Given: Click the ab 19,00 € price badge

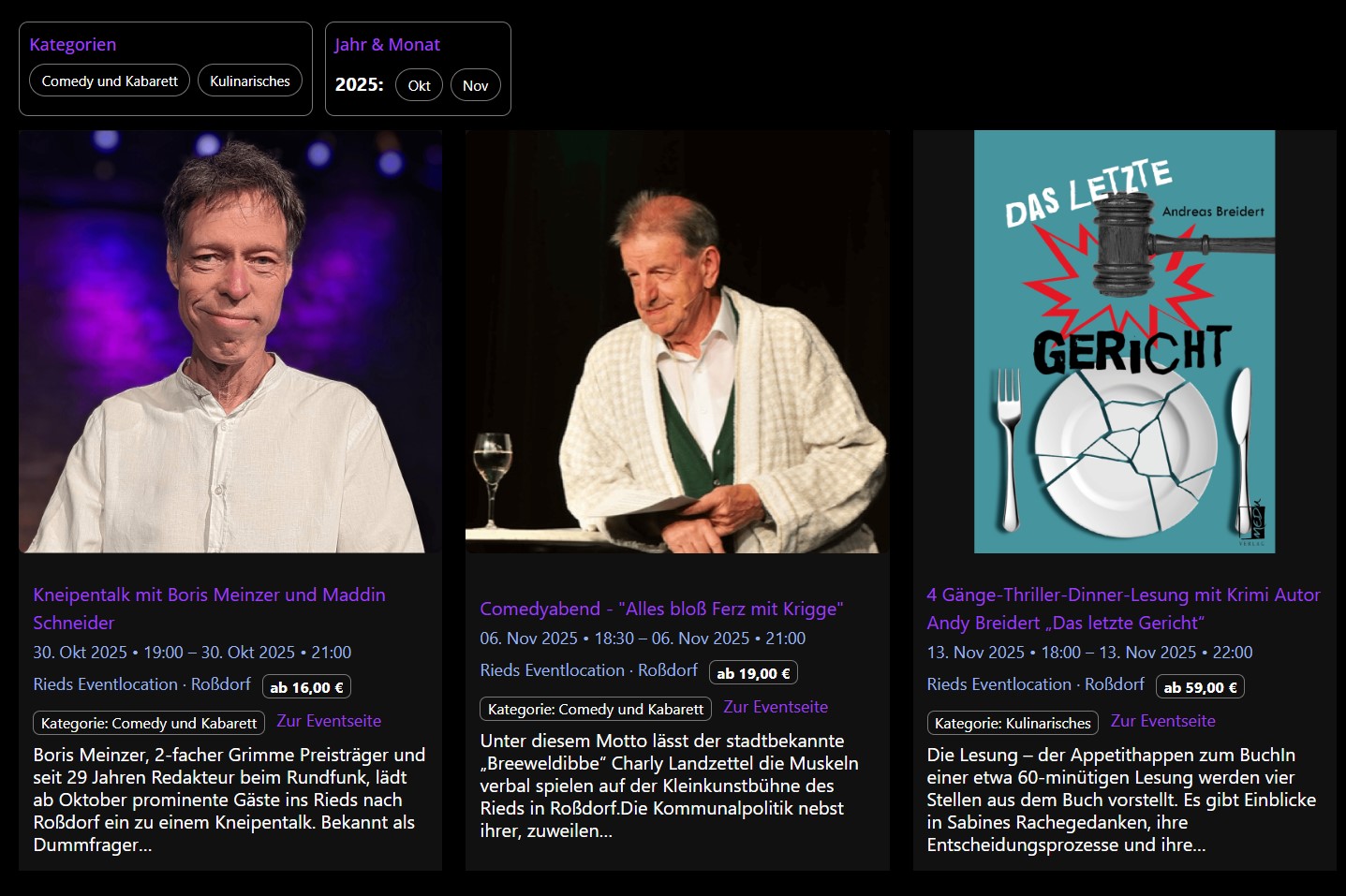Looking at the screenshot, I should click(x=753, y=673).
